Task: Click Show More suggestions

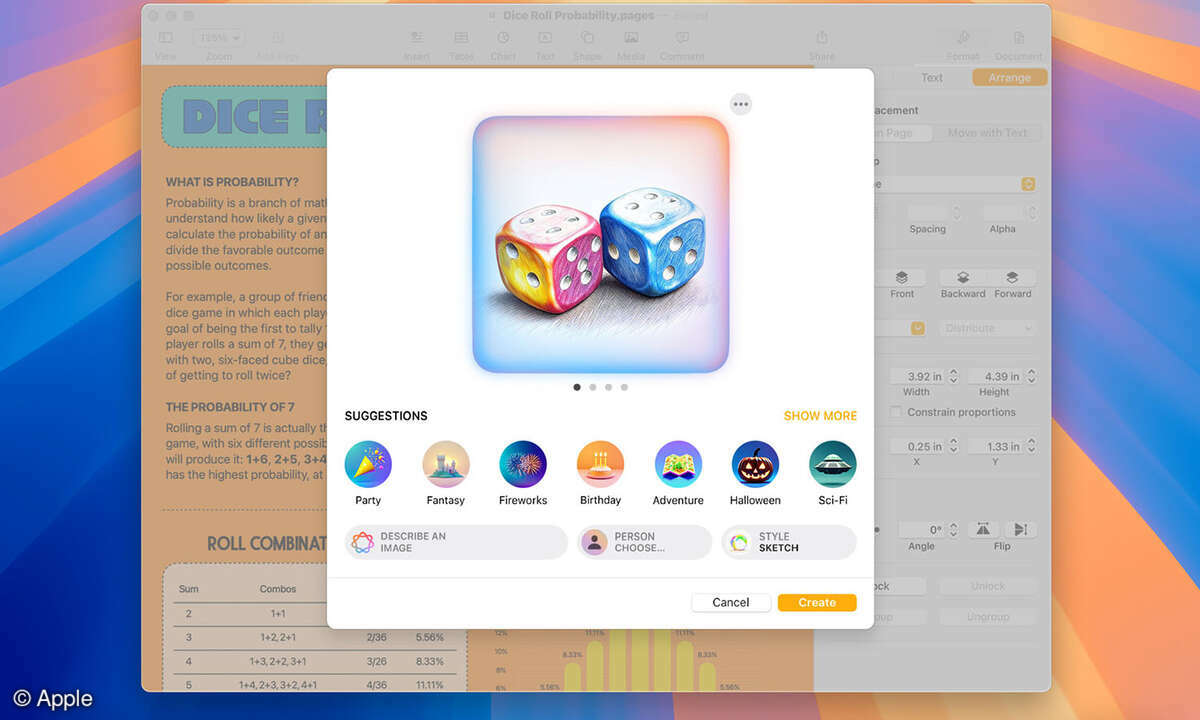Action: point(820,416)
